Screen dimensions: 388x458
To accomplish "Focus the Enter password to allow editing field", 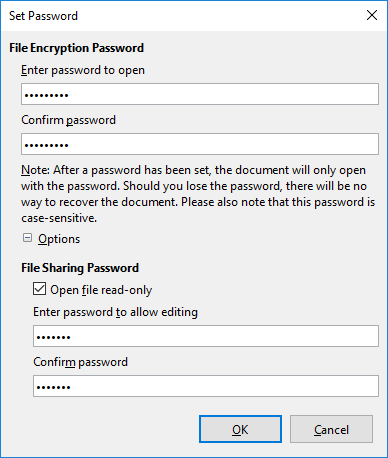I will point(206,336).
